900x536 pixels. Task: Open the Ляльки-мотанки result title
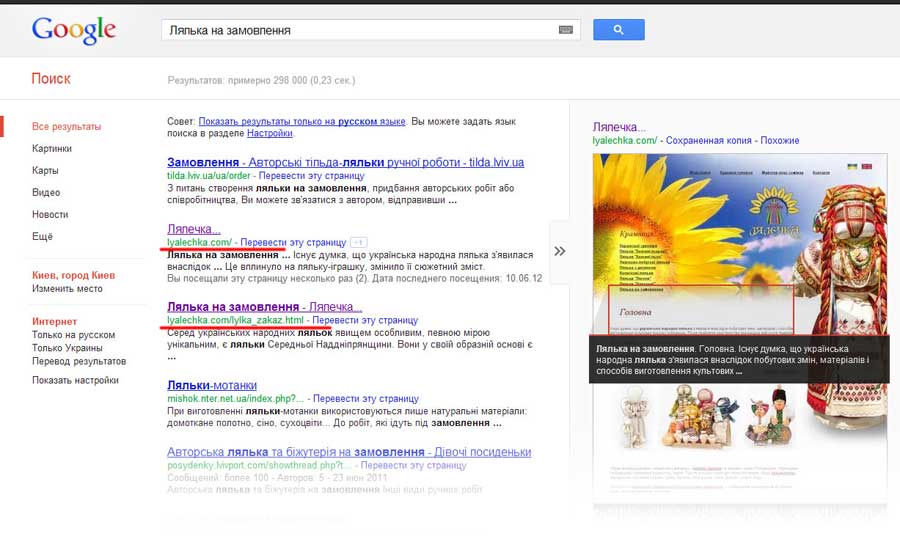212,385
